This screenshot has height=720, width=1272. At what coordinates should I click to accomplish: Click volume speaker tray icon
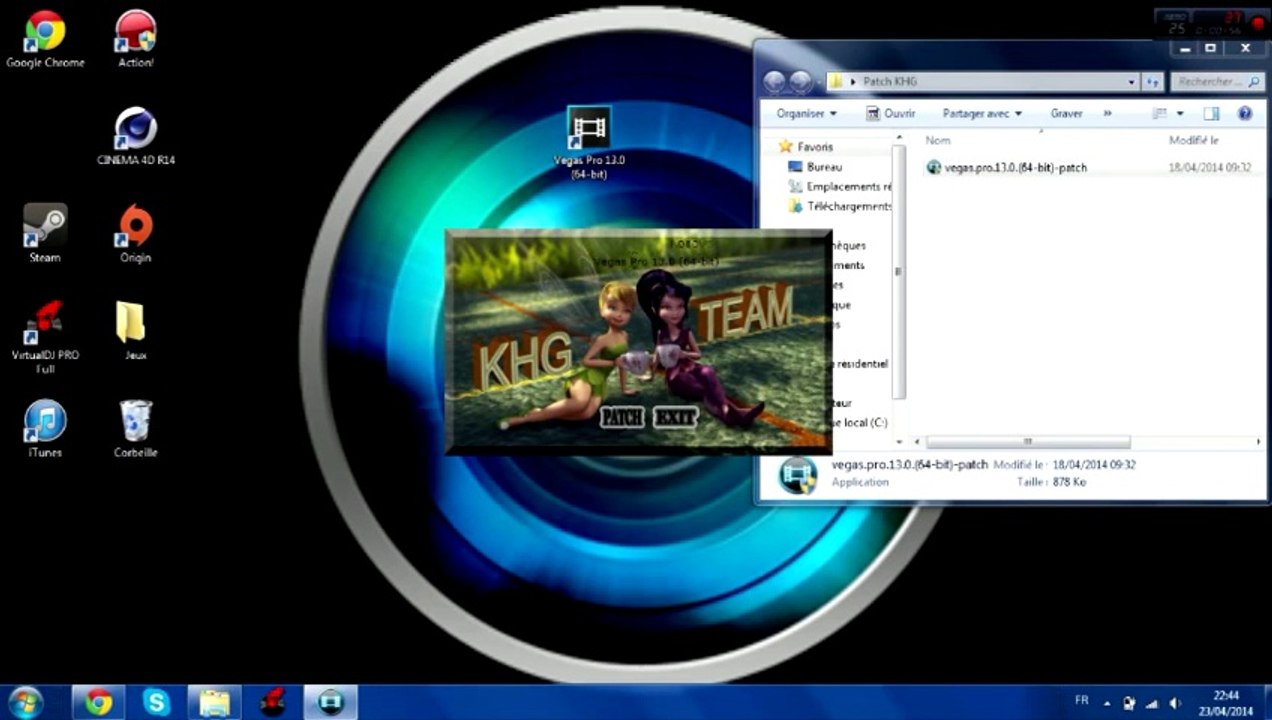coord(1175,702)
